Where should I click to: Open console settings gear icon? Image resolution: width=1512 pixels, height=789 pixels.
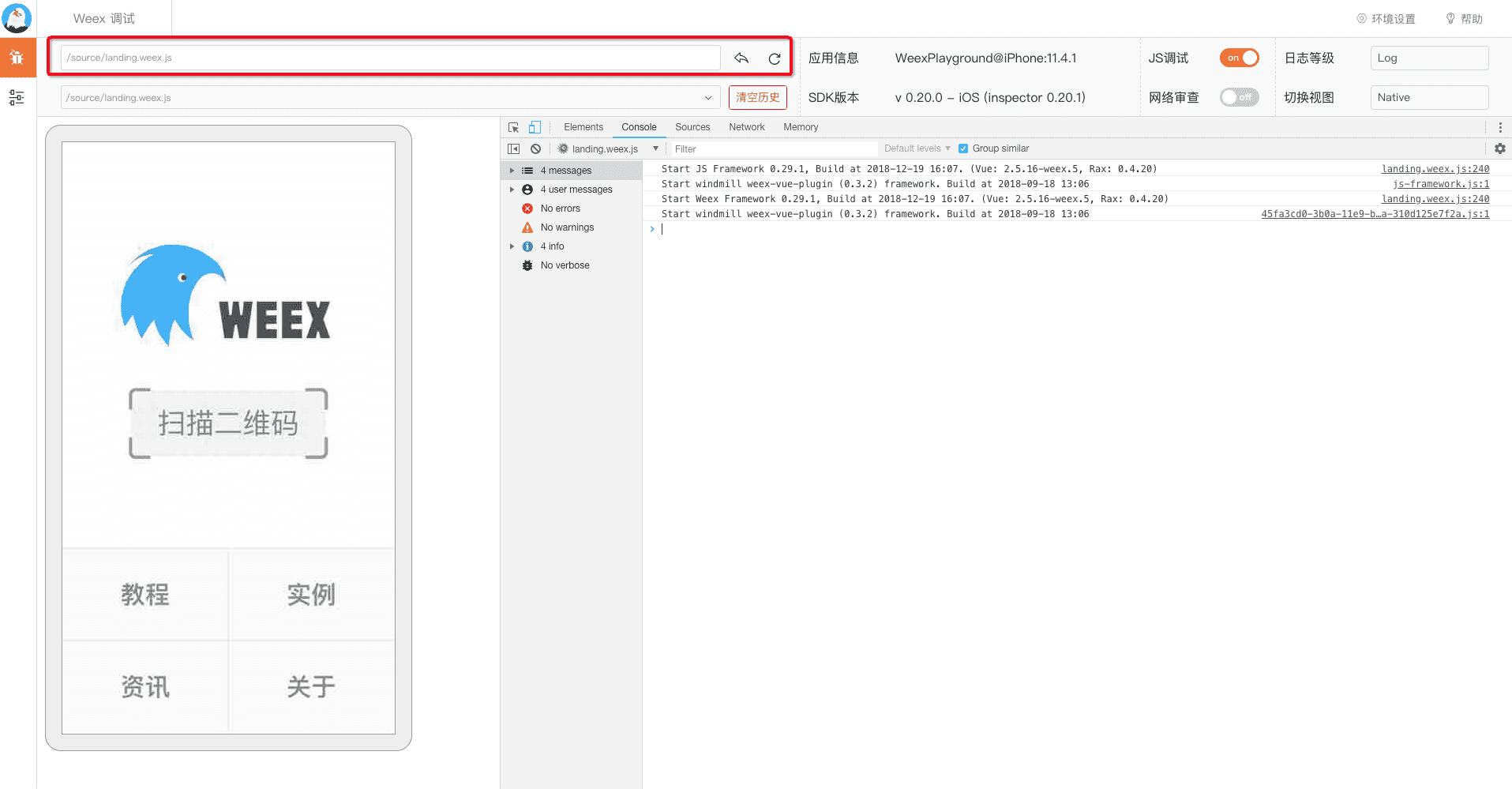[x=1499, y=148]
